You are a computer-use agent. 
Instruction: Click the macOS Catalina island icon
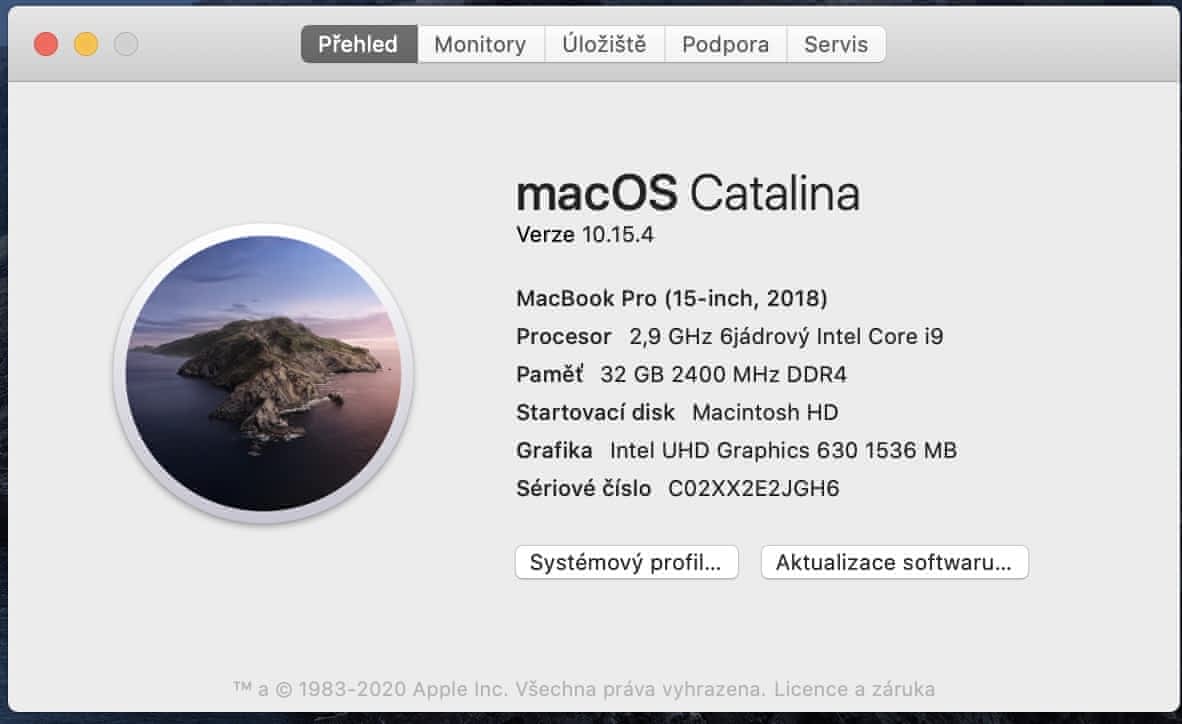tap(264, 374)
